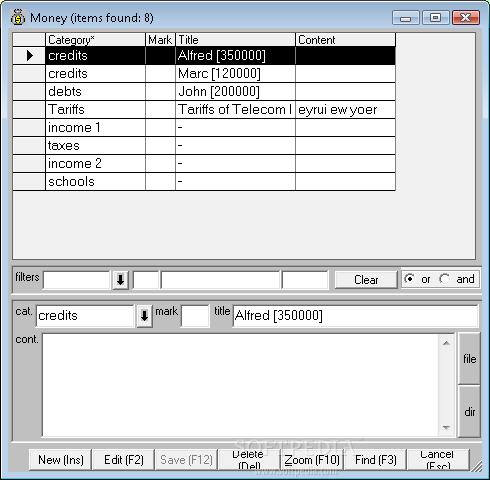Click the Mark column header
This screenshot has height=480, width=490.
point(160,40)
